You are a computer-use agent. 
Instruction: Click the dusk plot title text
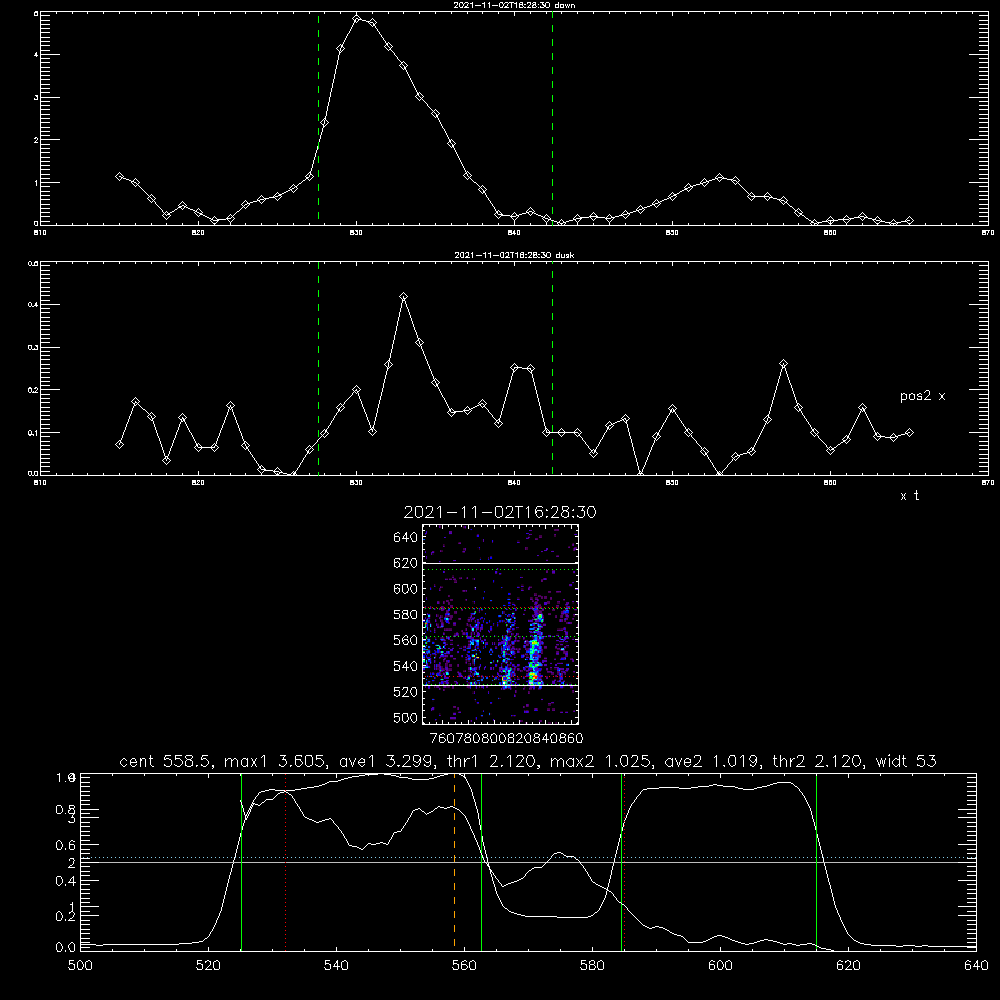pos(514,255)
